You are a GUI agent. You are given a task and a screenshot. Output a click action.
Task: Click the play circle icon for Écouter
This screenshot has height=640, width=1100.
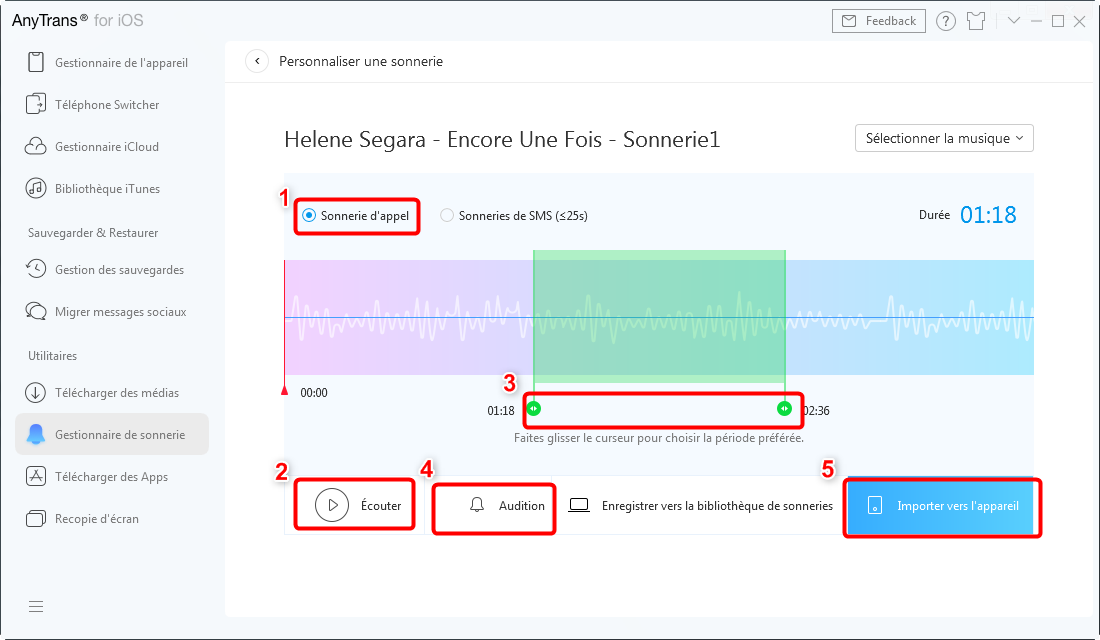coord(332,505)
